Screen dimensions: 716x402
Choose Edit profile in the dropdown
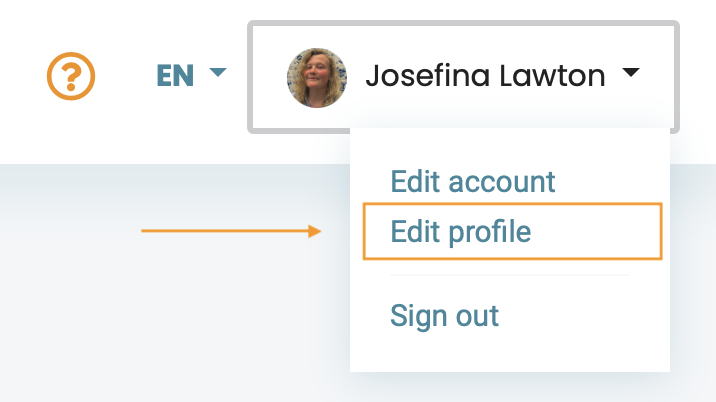click(461, 232)
